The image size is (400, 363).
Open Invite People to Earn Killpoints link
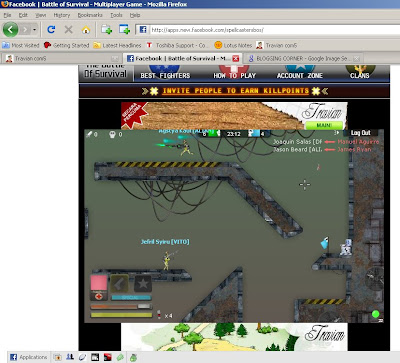click(x=235, y=91)
